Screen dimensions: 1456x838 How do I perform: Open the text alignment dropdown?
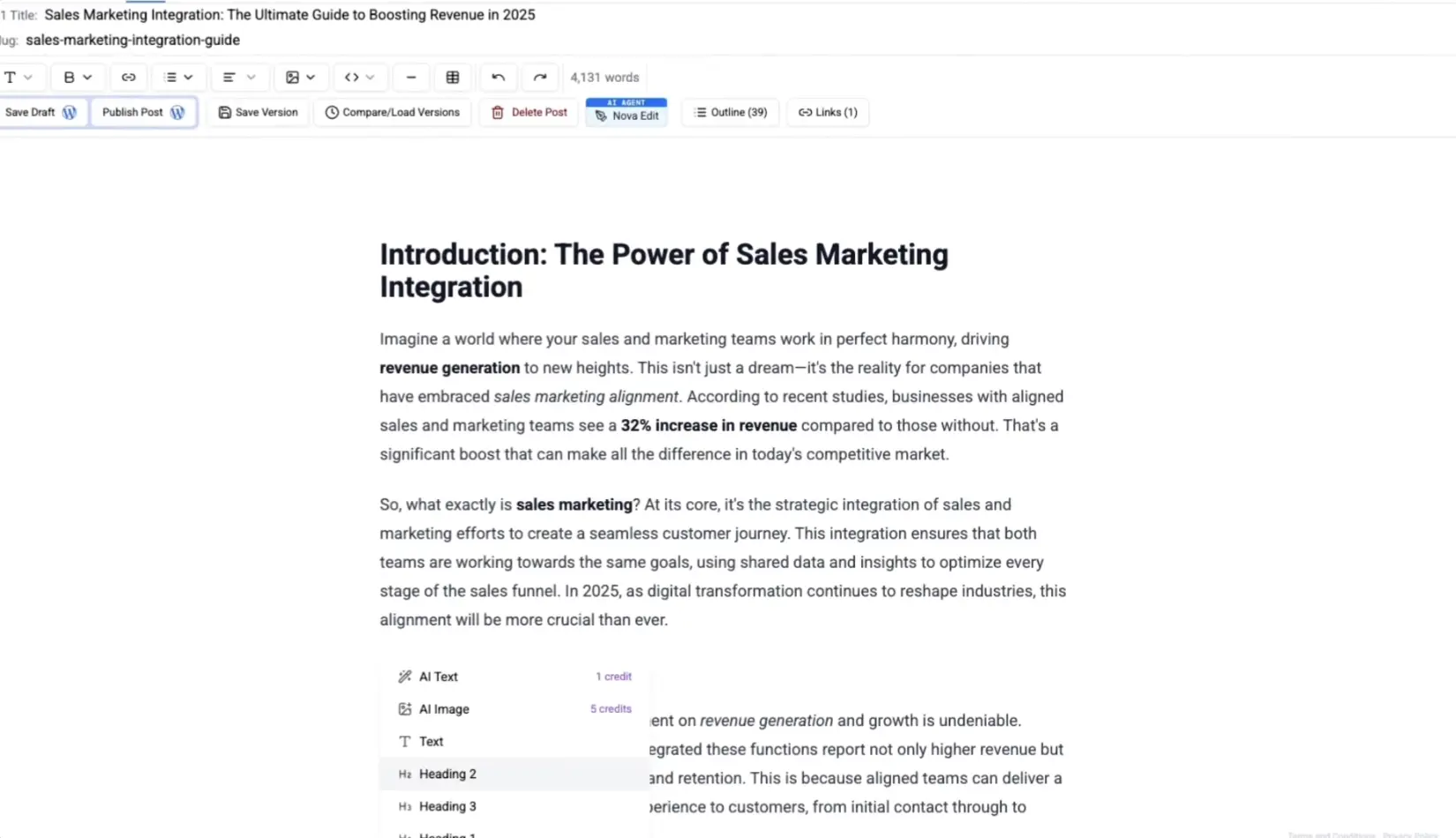pyautogui.click(x=239, y=78)
